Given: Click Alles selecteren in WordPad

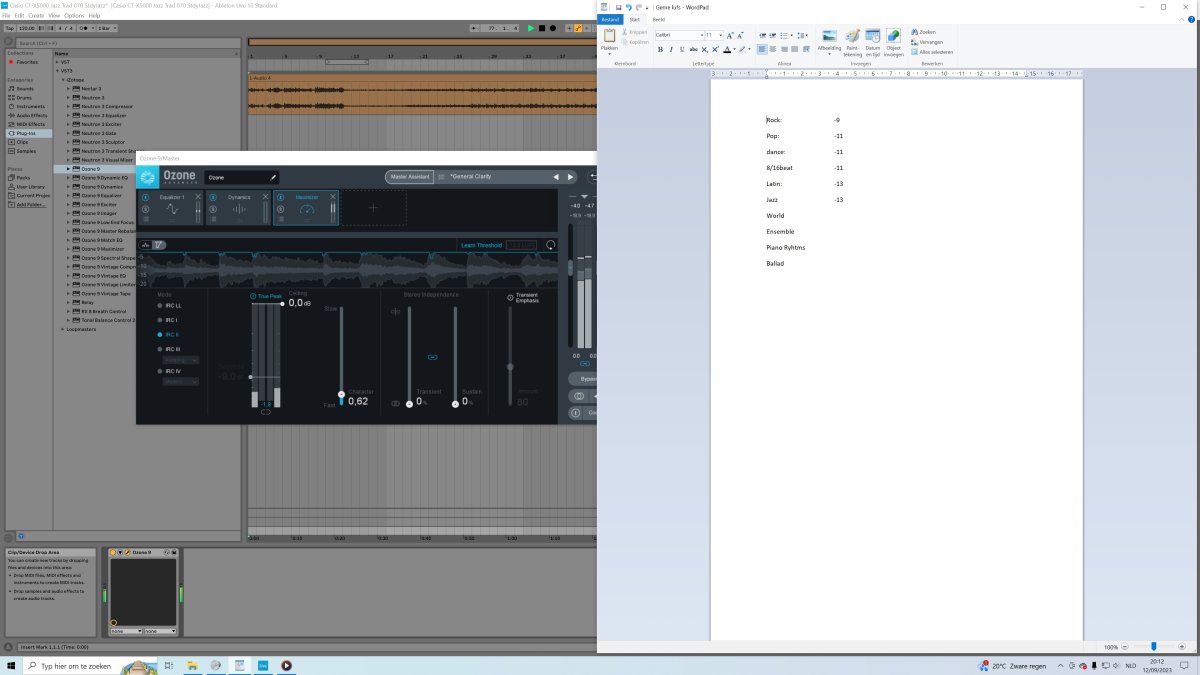Looking at the screenshot, I should click(931, 51).
